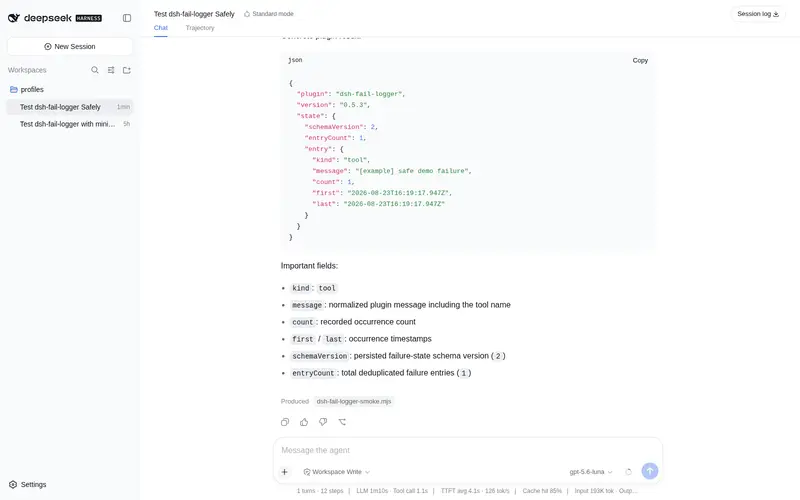Click the 'Important fields:' text
This screenshot has width=800, height=500.
[x=309, y=266]
